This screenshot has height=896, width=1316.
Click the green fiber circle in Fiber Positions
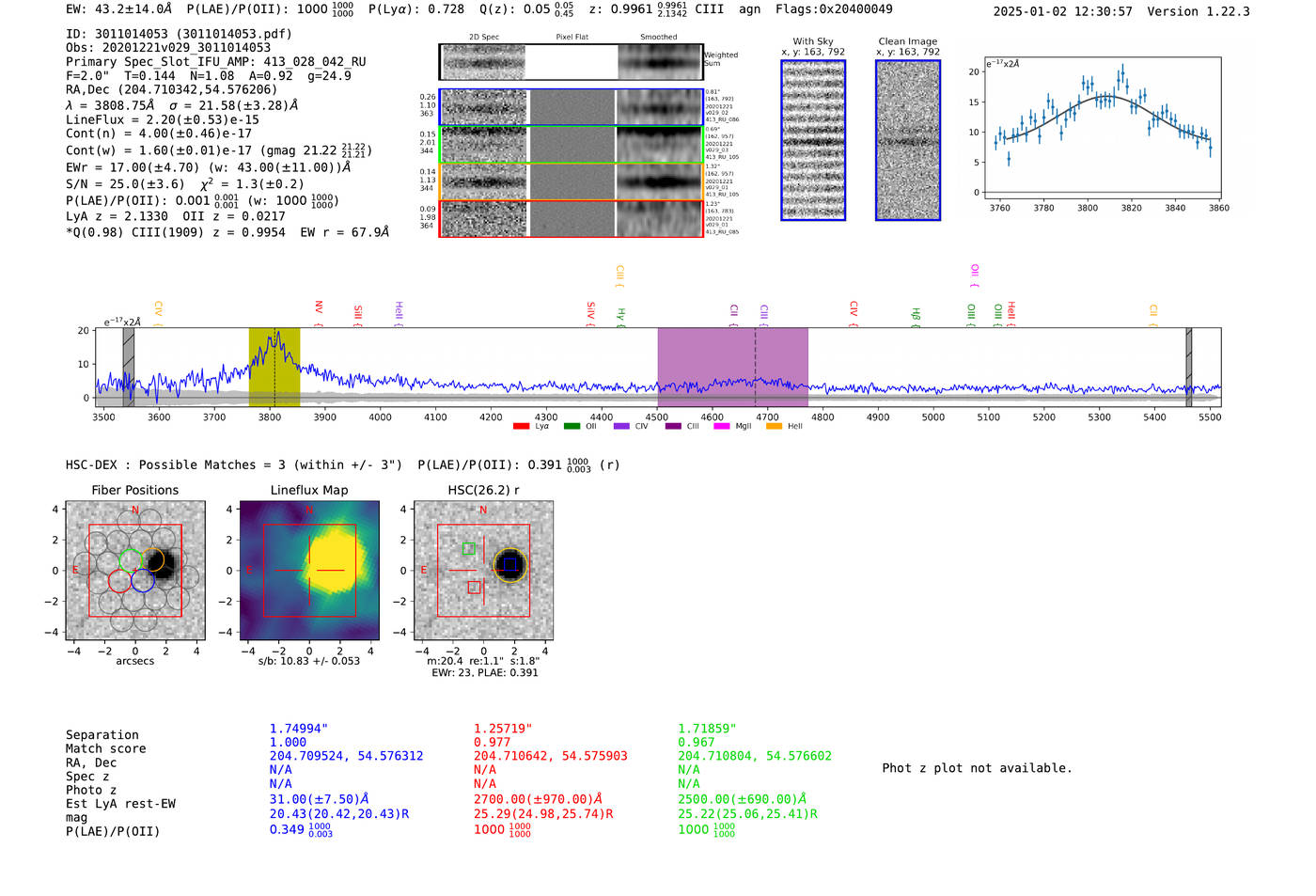click(x=130, y=560)
